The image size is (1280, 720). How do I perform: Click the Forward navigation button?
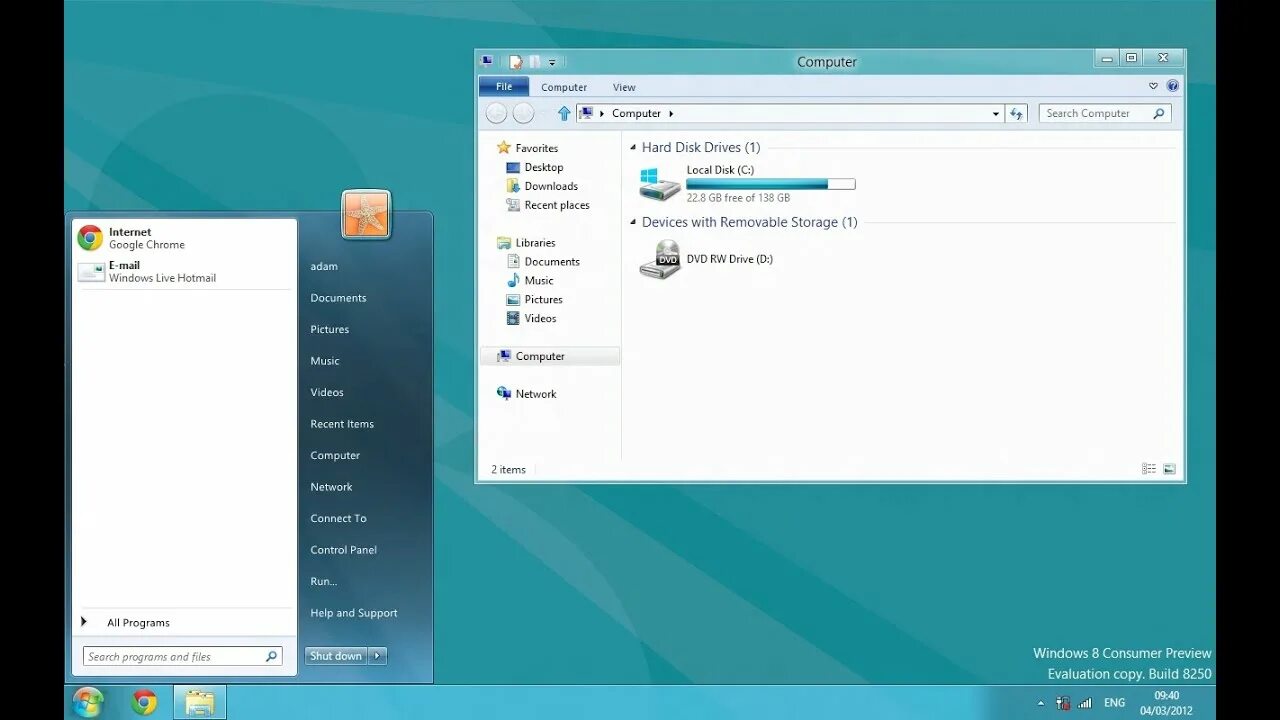point(523,113)
